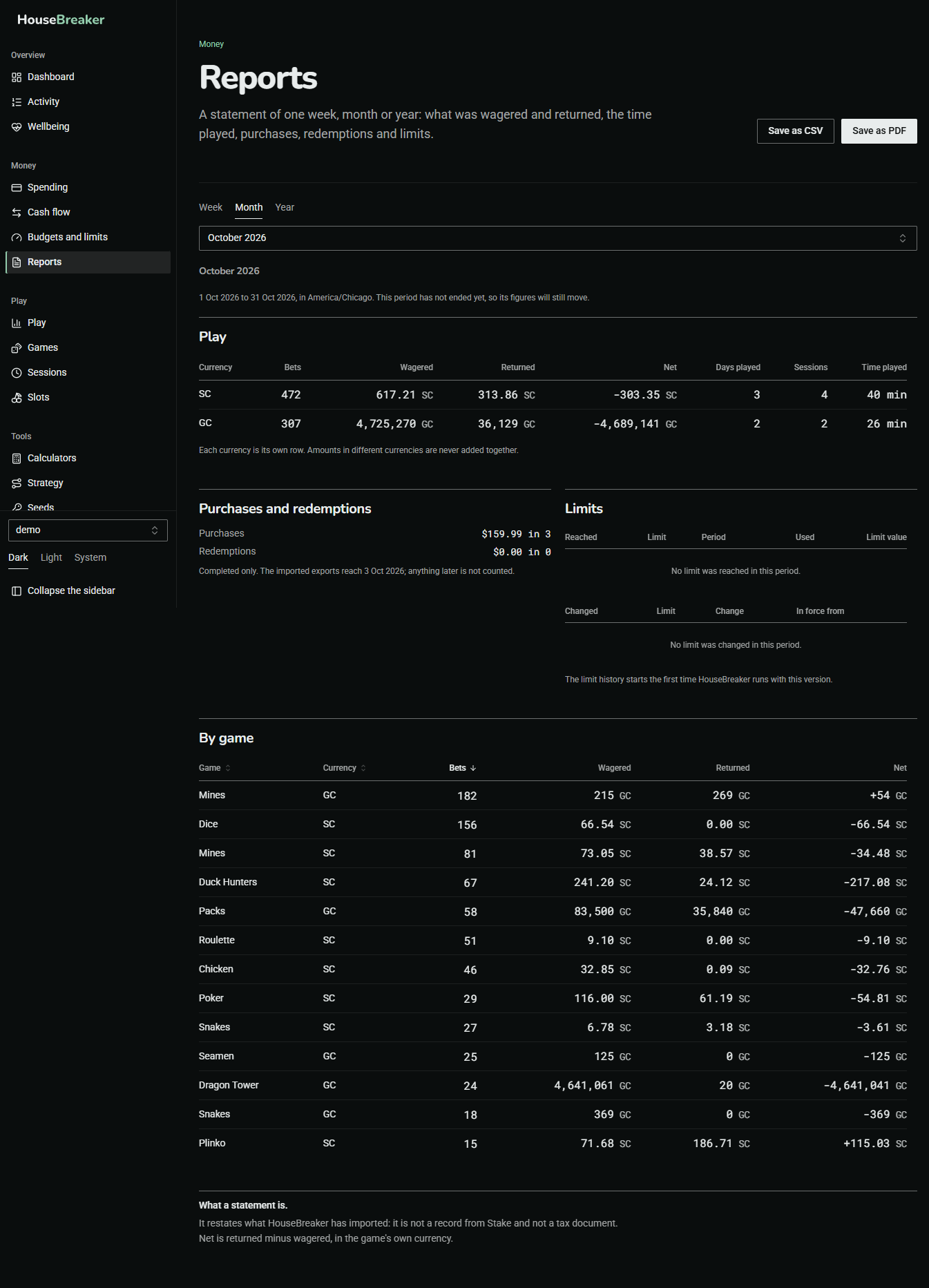929x1288 pixels.
Task: Save the report as PDF
Action: pyautogui.click(x=879, y=131)
